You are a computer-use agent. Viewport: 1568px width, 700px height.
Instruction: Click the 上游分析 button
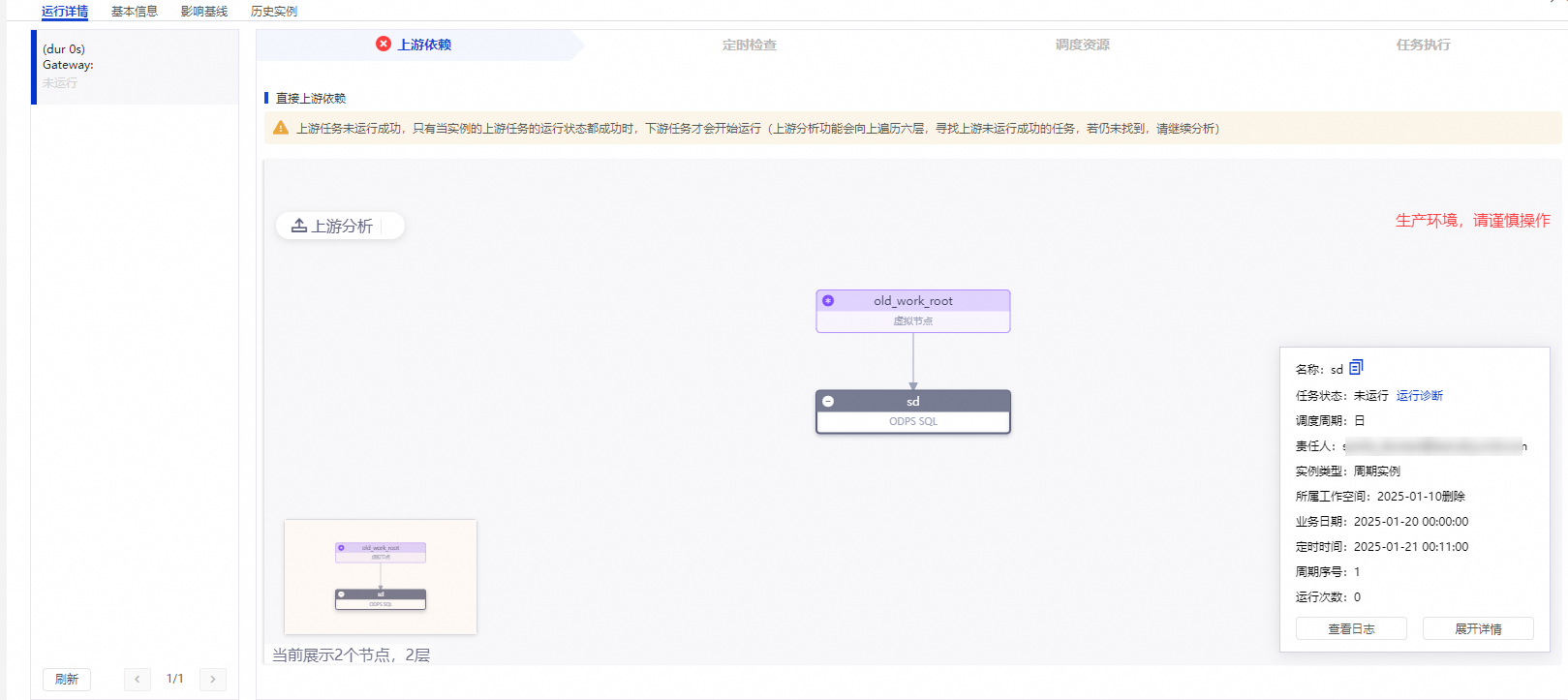340,226
